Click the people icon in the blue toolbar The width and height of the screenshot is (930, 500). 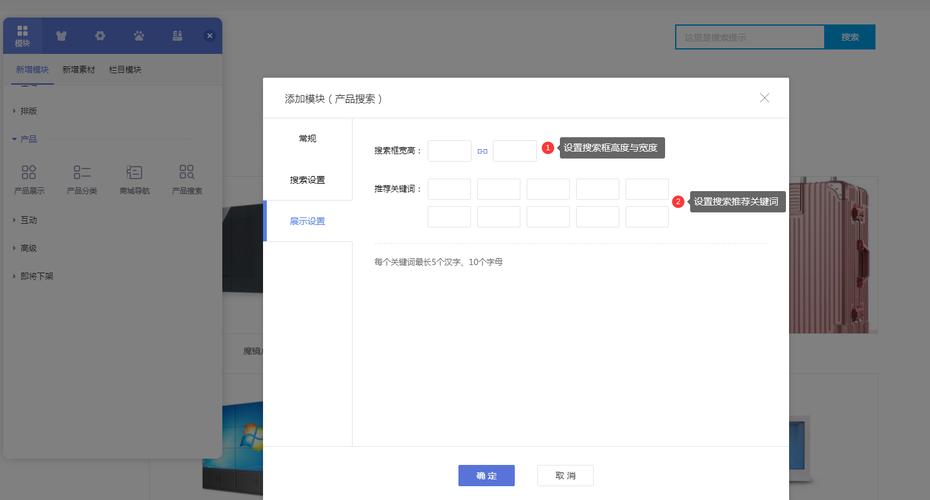[177, 36]
